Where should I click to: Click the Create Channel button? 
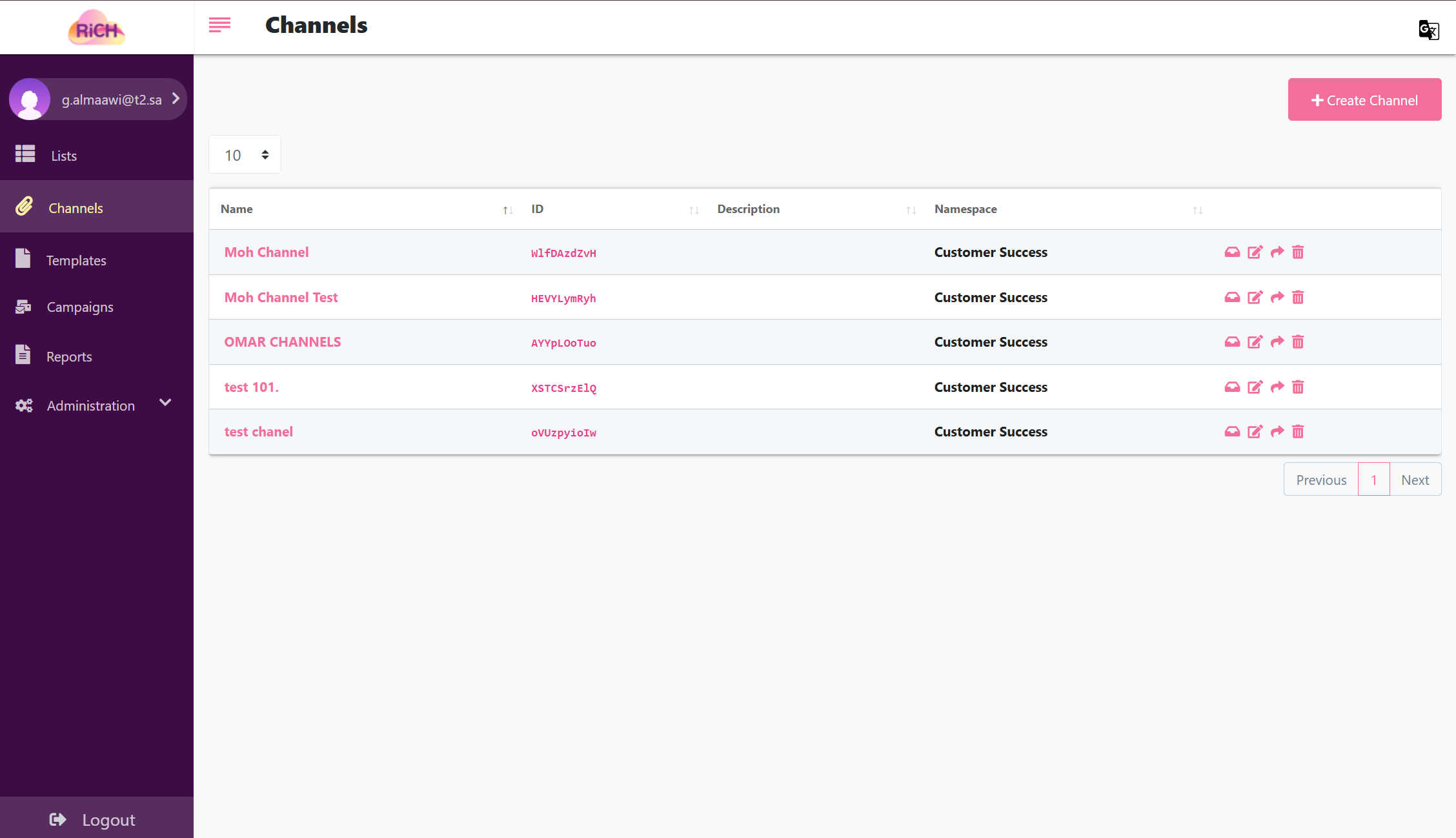click(x=1364, y=99)
